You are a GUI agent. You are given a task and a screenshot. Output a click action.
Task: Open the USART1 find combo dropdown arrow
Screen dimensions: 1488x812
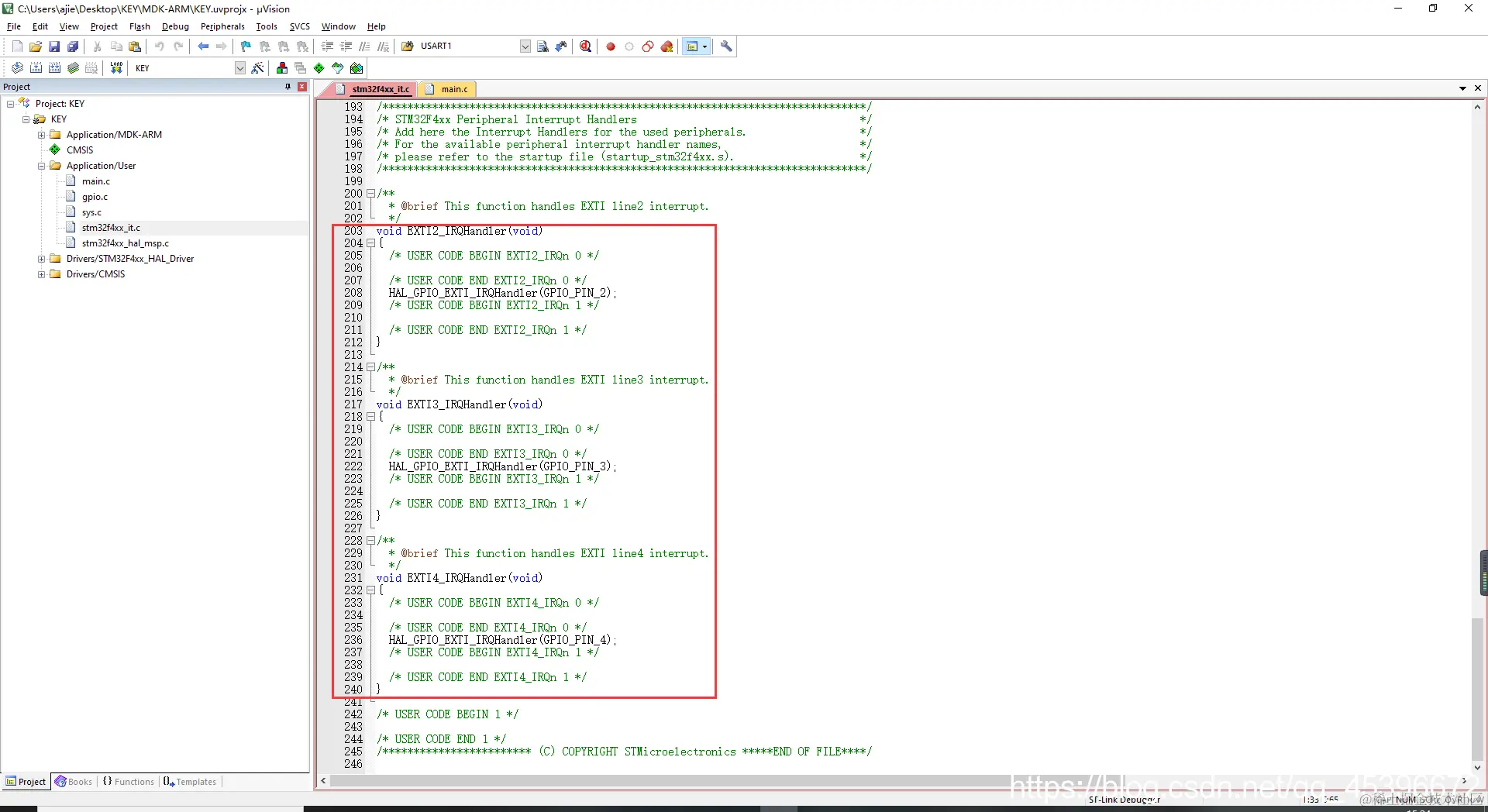(525, 46)
